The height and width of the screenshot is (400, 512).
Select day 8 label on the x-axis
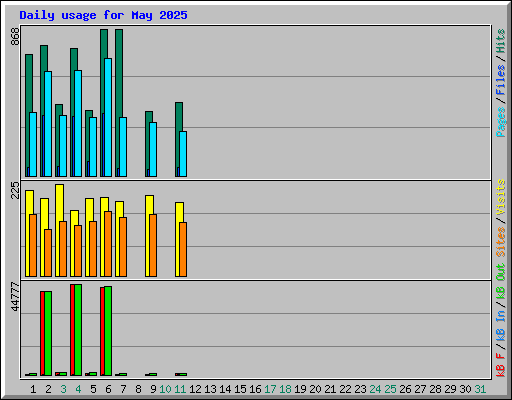click(138, 389)
